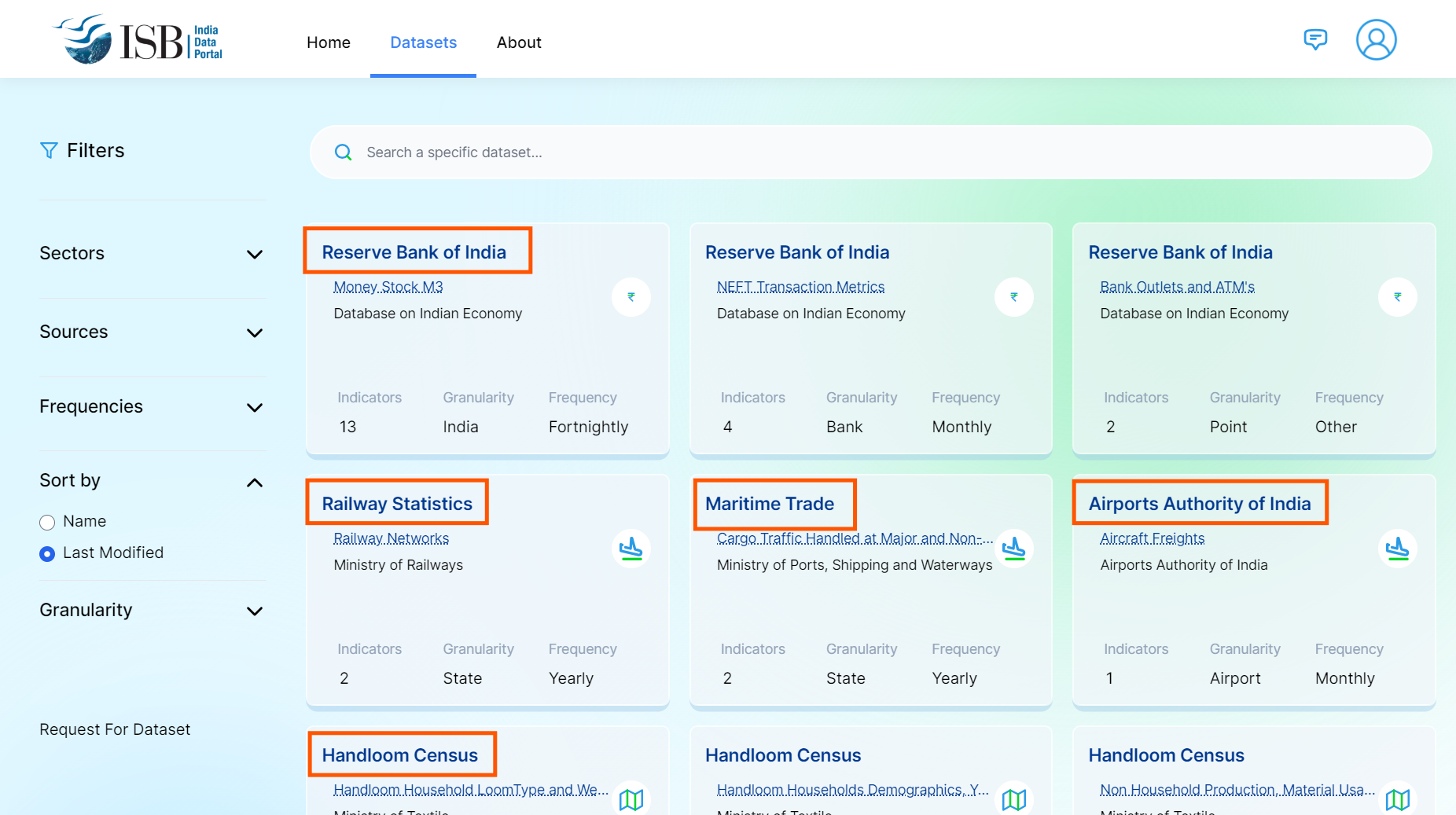The width and height of the screenshot is (1456, 815).
Task: Expand the Sources filter
Action: click(254, 332)
